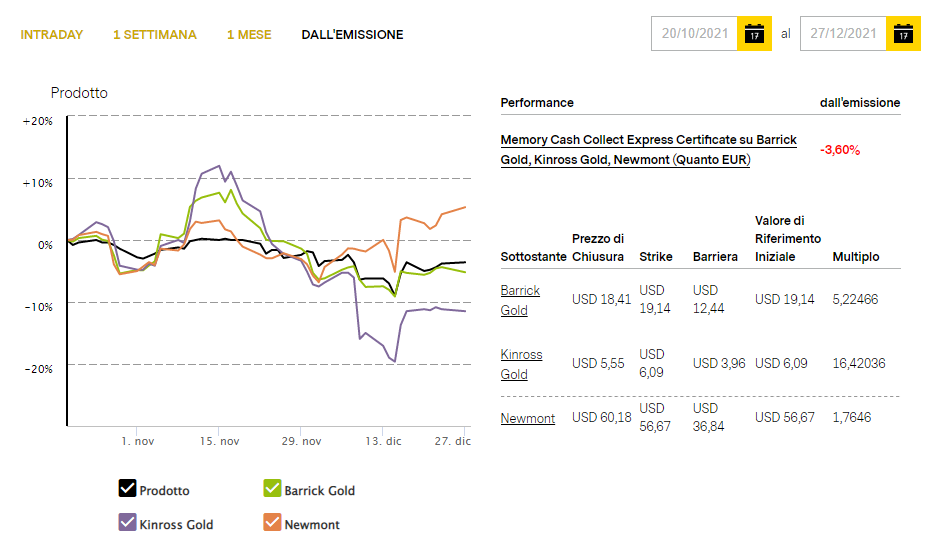The image size is (944, 548).
Task: Select the 1 MESE tab
Action: click(x=249, y=35)
